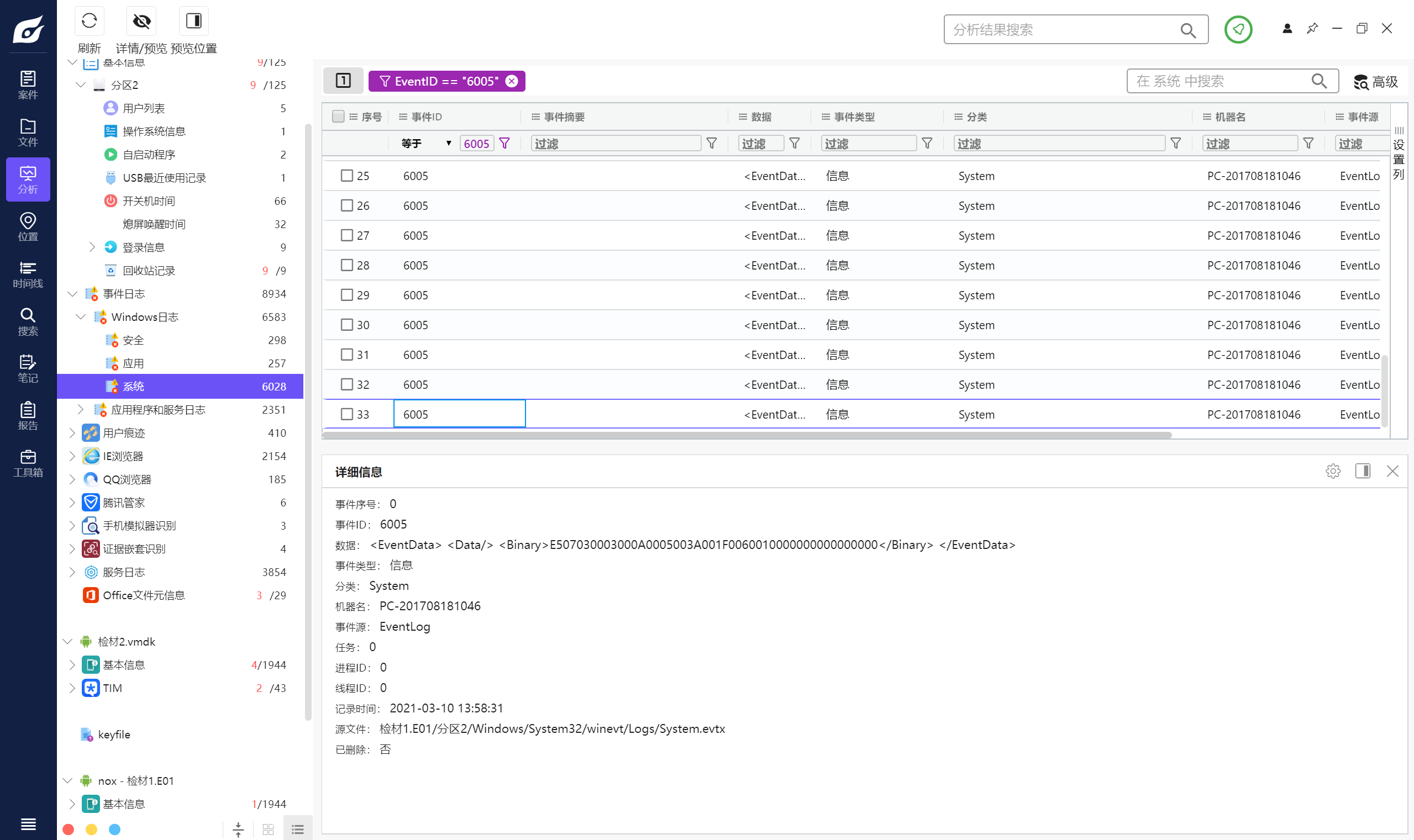Click the Refresh (刷新) toolbar icon
Viewport: 1414px width, 840px height.
click(89, 22)
